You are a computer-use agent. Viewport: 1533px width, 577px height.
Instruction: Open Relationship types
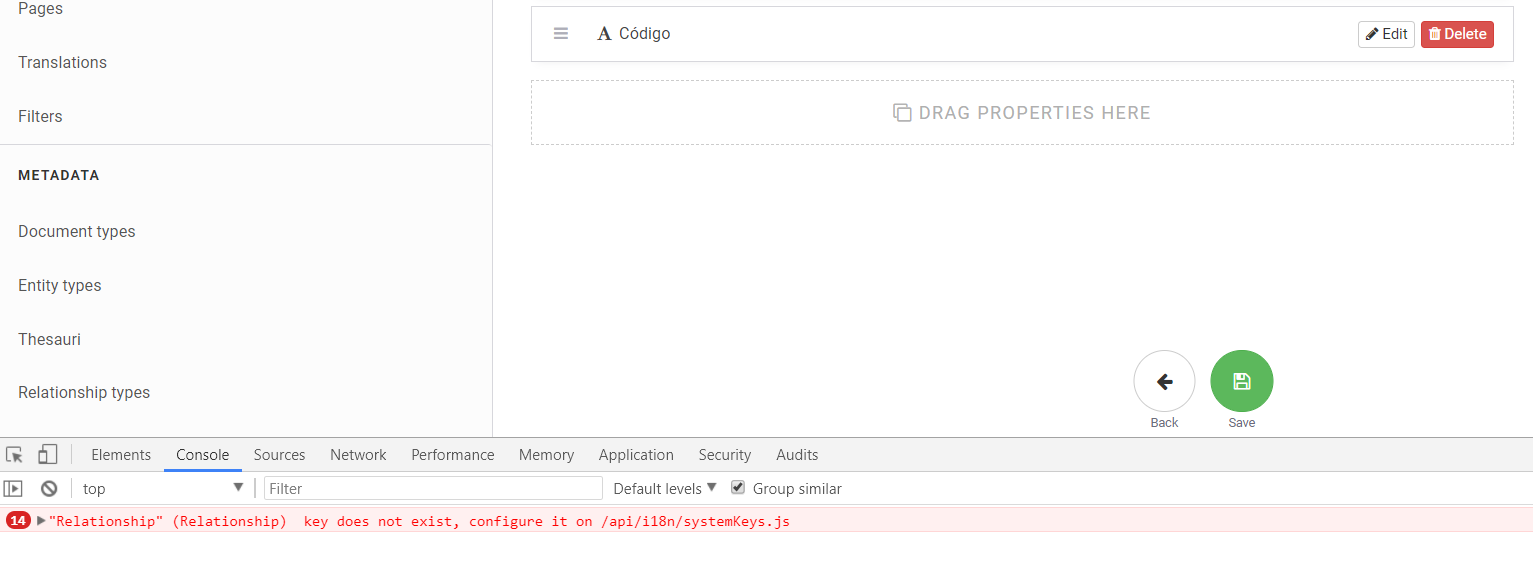84,392
